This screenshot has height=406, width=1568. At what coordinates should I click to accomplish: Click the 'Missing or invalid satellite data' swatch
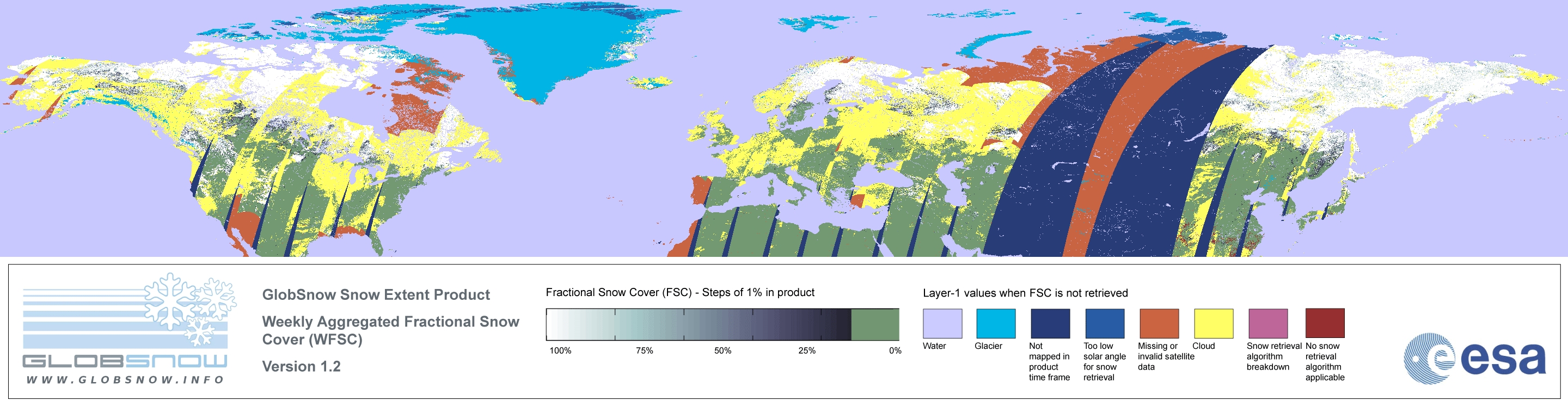click(x=1159, y=323)
